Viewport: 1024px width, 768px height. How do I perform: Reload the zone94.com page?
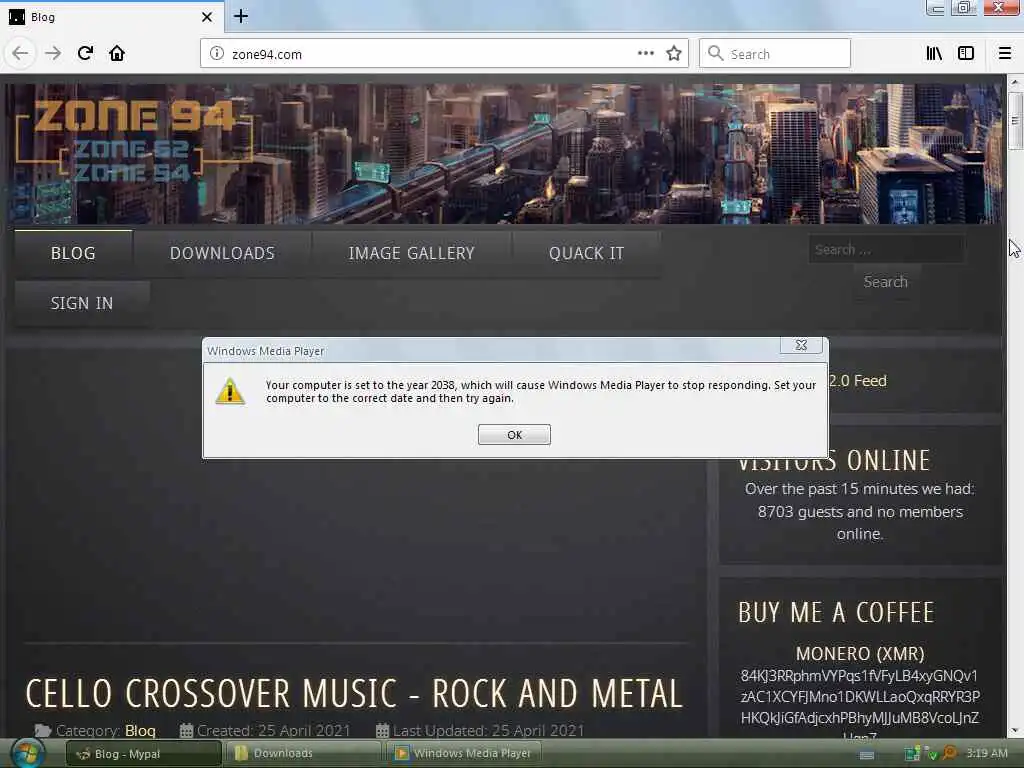coord(85,53)
